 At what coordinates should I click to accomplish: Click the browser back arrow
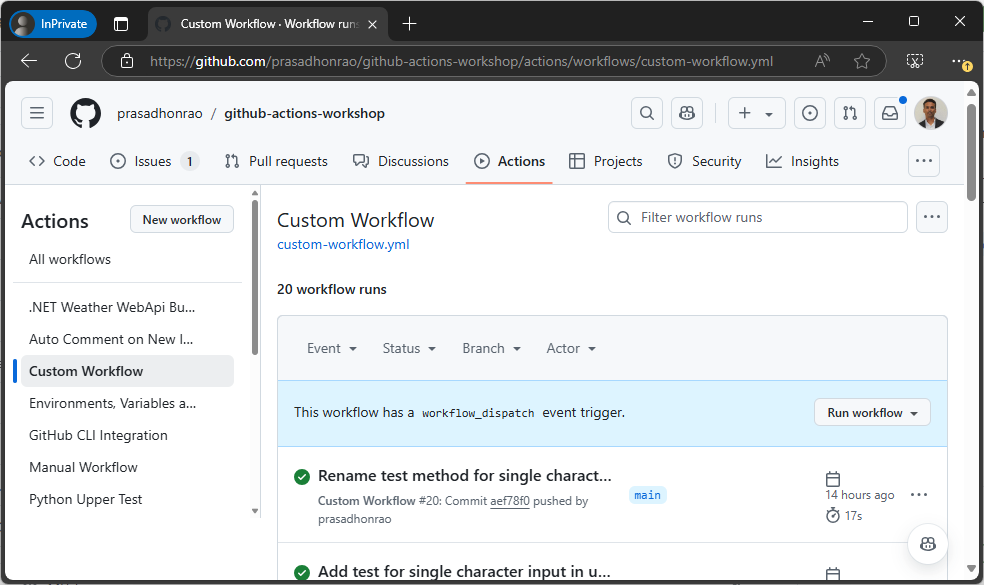[x=29, y=61]
